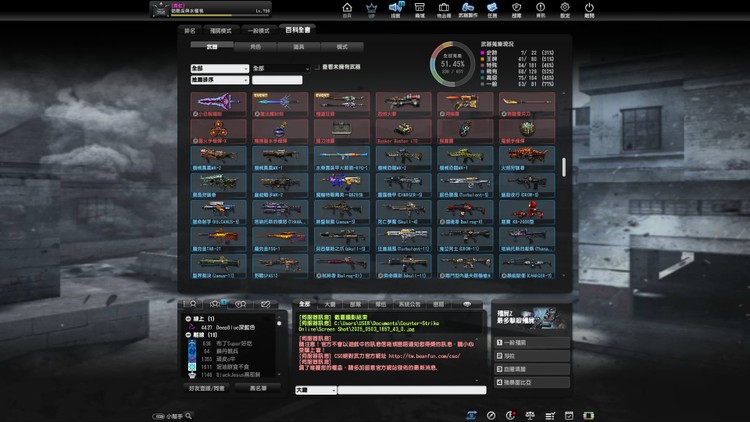Select the SPAS12 shotgun card
Screen dimensions: 750x422
click(280, 267)
